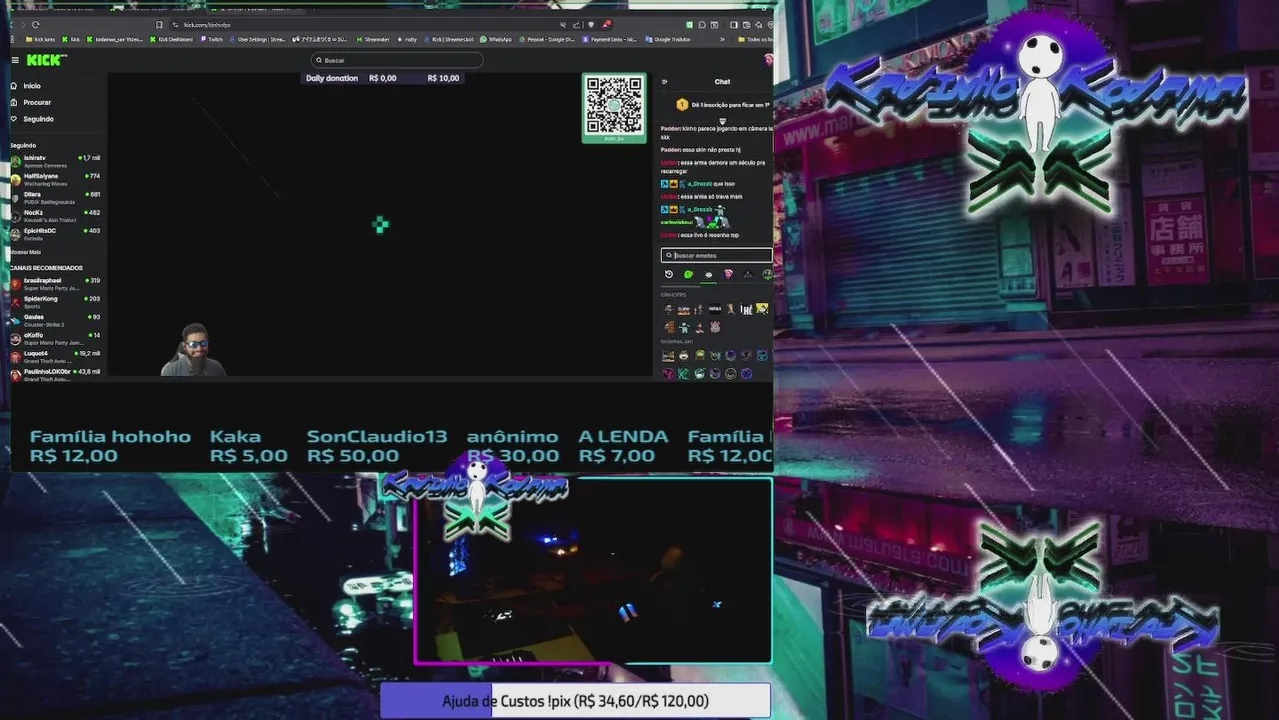This screenshot has height=720, width=1279.
Task: Focus the Buscar emotes search field
Action: pyautogui.click(x=716, y=255)
